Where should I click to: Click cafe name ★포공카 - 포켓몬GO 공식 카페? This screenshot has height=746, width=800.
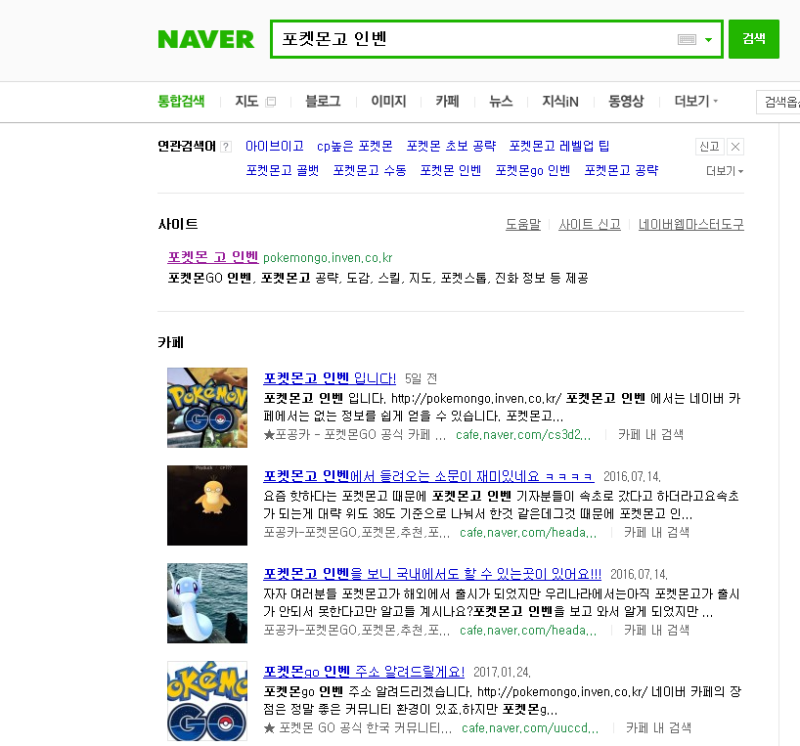(x=355, y=435)
